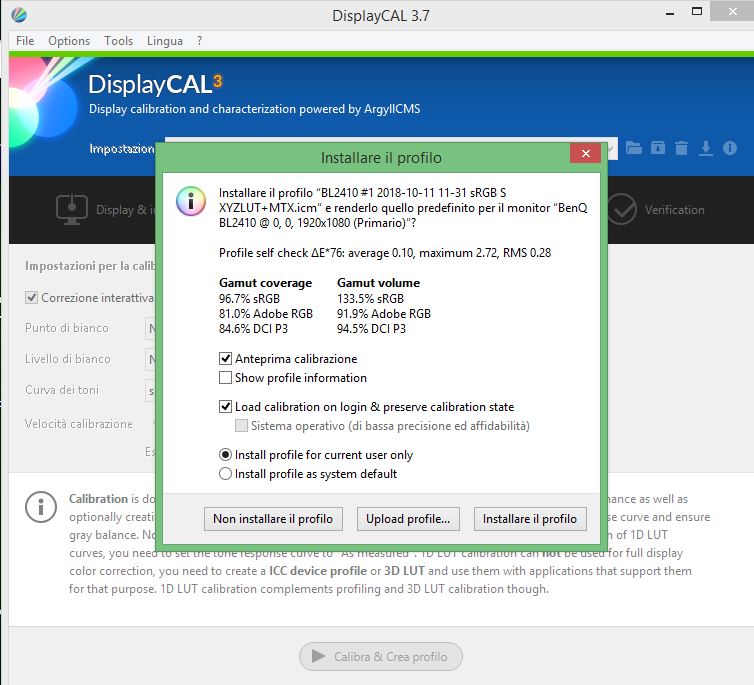
Task: Click the disabled Sistema operativo checkbox
Action: click(x=241, y=426)
